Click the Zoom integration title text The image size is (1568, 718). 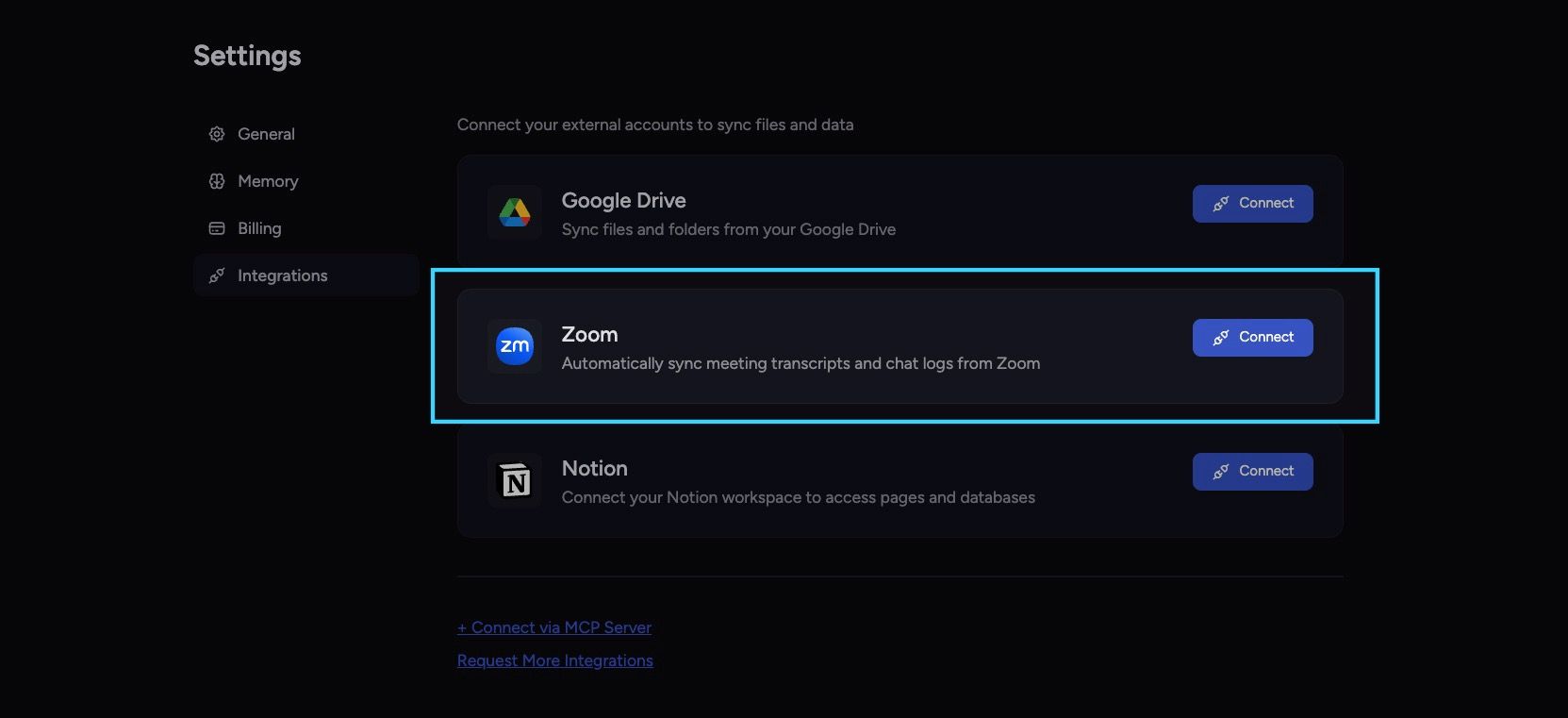coord(590,334)
